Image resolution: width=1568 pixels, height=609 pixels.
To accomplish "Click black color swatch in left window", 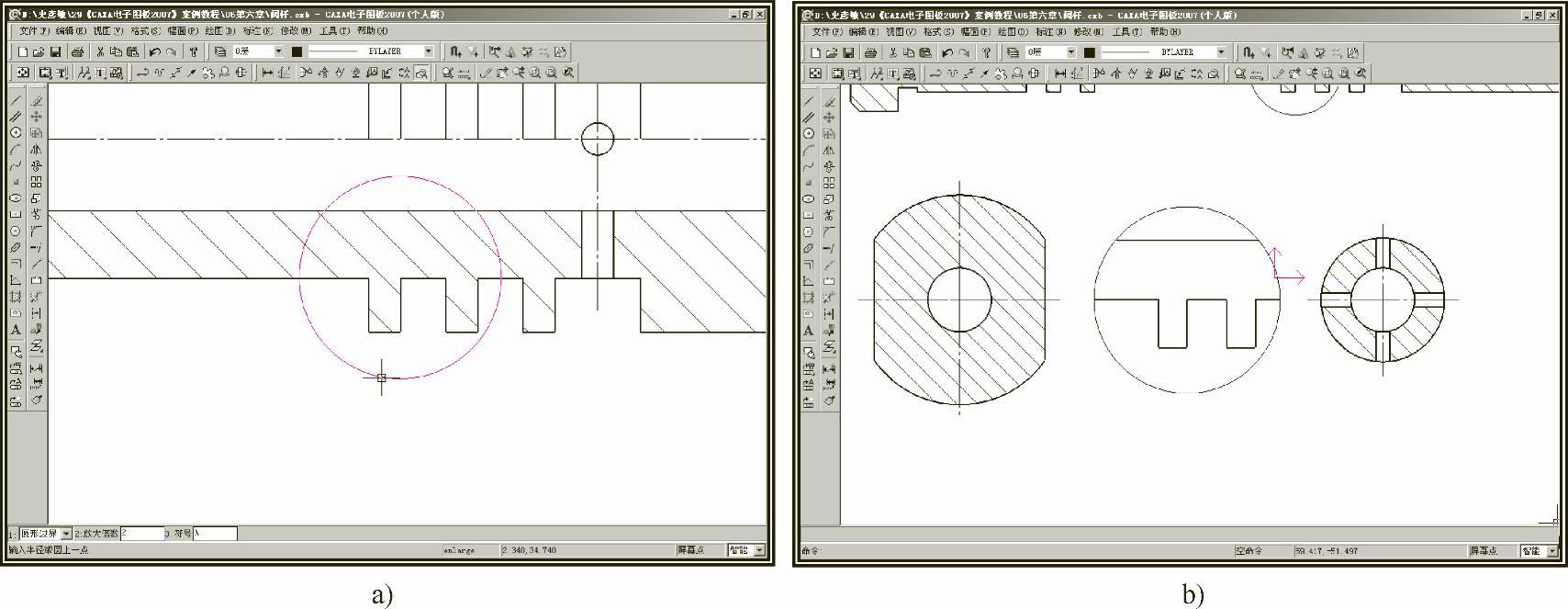I will pos(297,51).
